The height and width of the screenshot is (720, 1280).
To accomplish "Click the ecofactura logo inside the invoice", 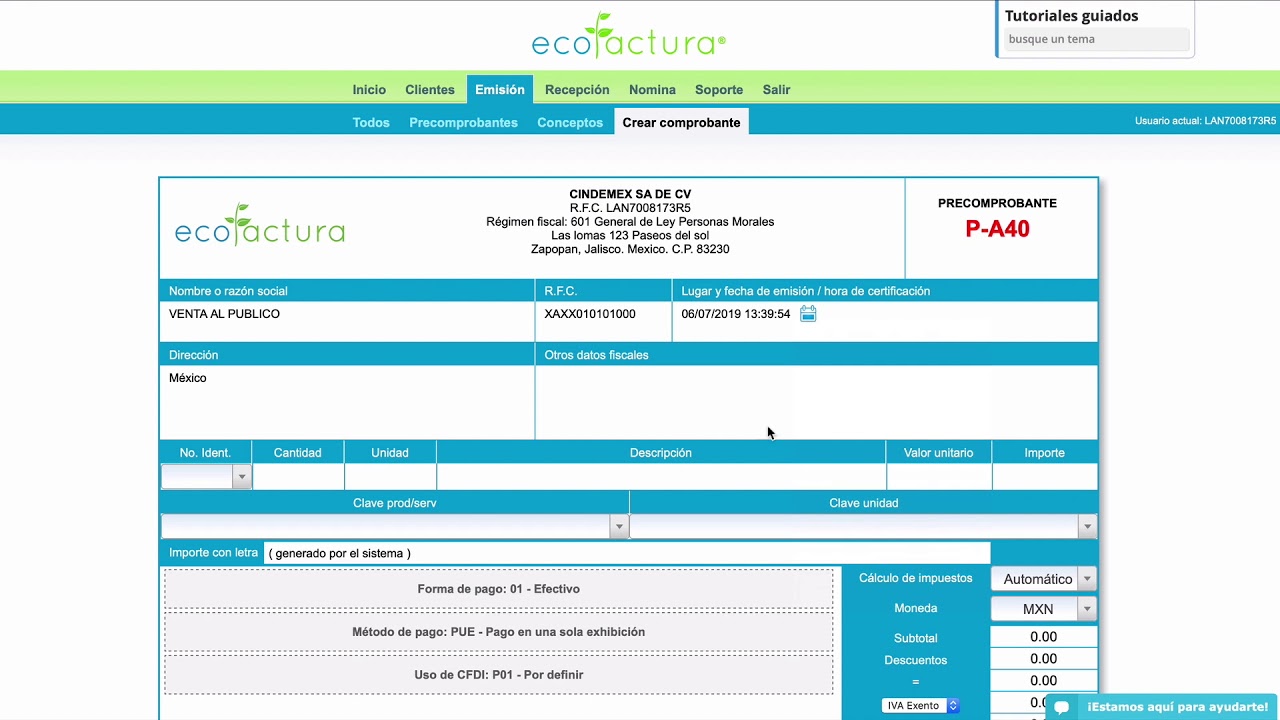I will coord(260,225).
